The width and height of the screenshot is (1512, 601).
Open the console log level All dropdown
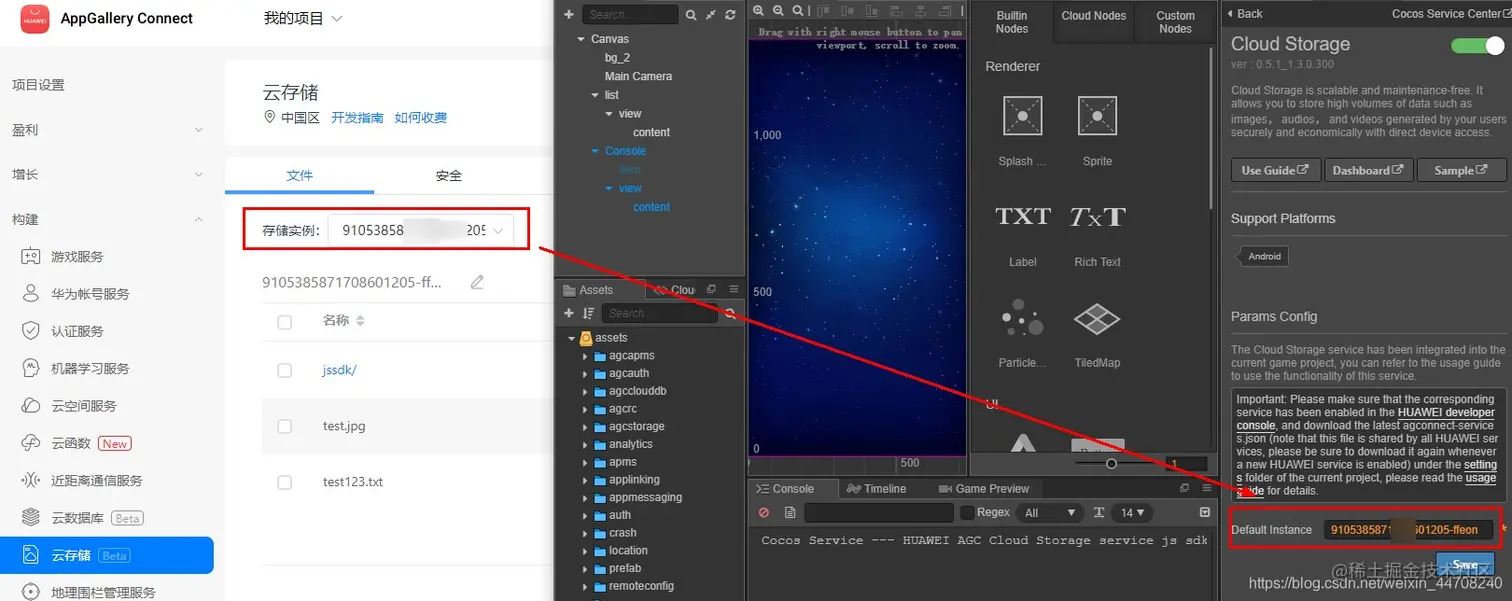click(1049, 512)
